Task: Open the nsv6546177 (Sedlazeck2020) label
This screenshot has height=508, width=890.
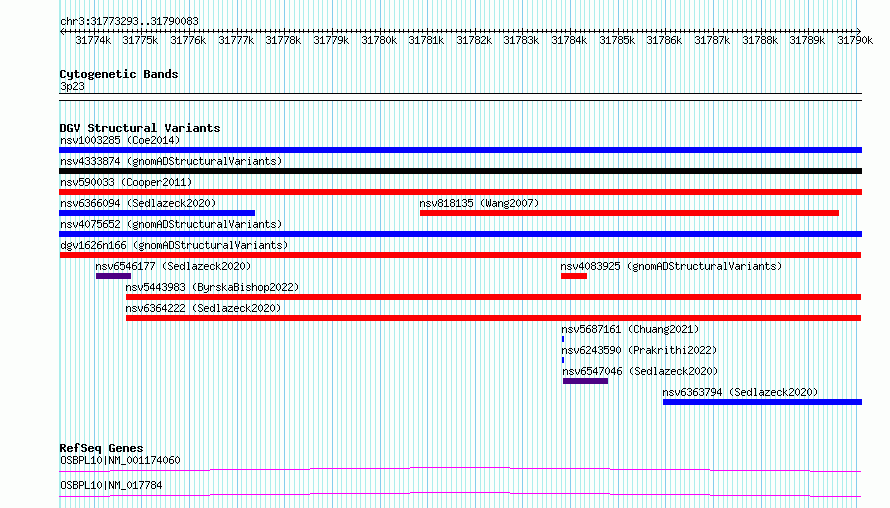Action: [x=173, y=266]
